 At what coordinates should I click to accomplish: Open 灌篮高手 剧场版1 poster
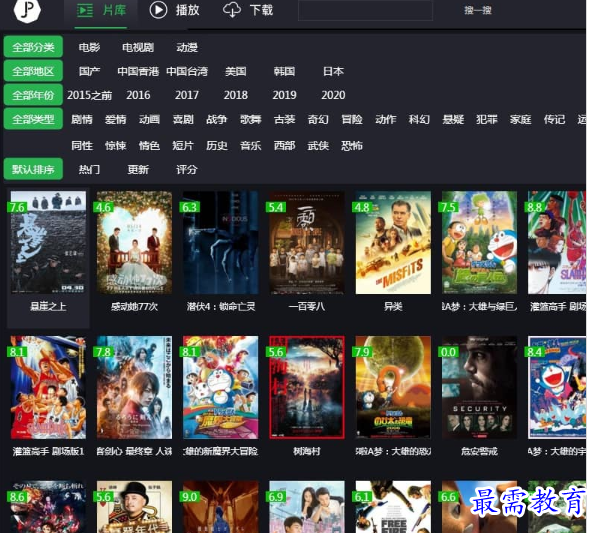tap(48, 388)
